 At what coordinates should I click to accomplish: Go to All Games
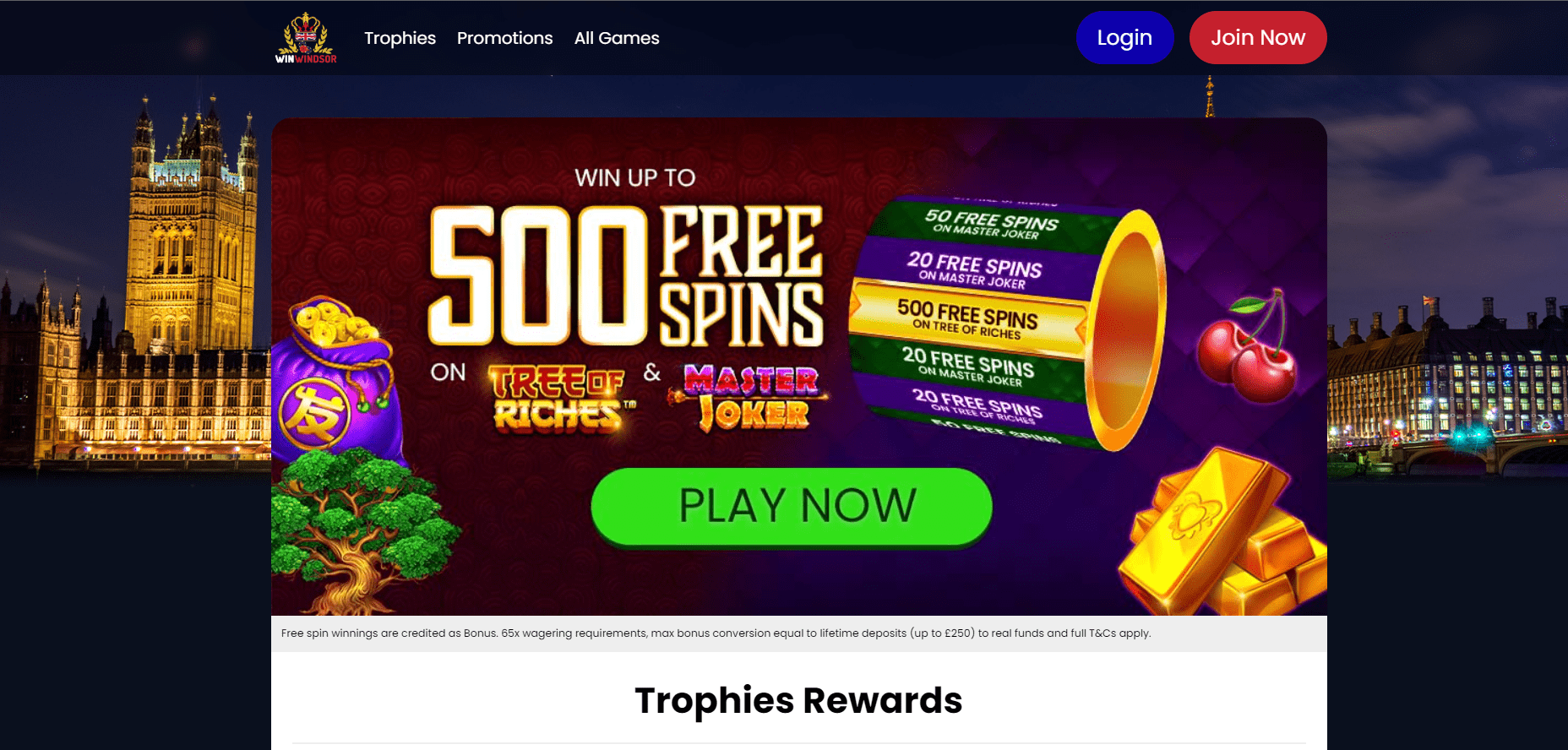617,38
